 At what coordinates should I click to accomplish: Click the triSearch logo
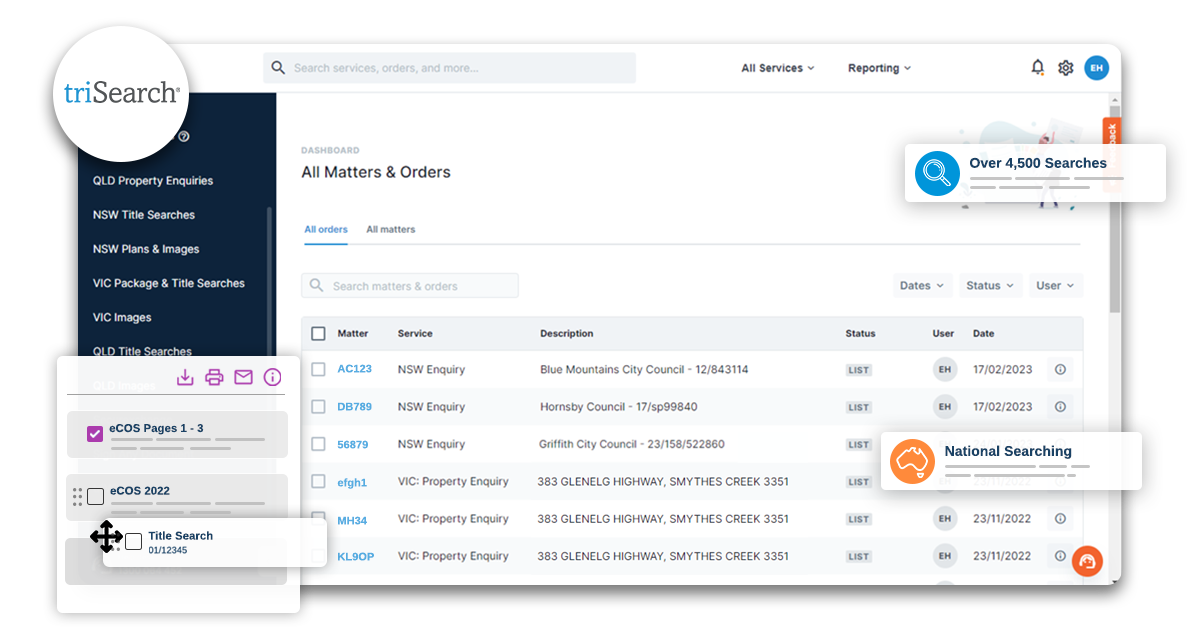[x=122, y=93]
